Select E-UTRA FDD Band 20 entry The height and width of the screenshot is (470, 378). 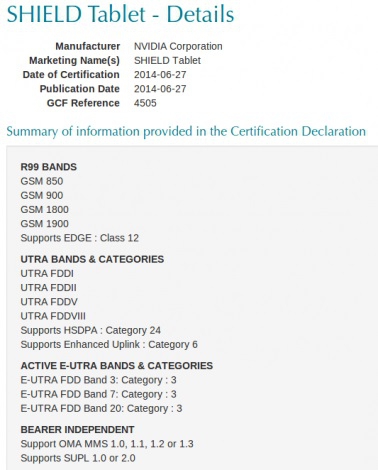(101, 408)
